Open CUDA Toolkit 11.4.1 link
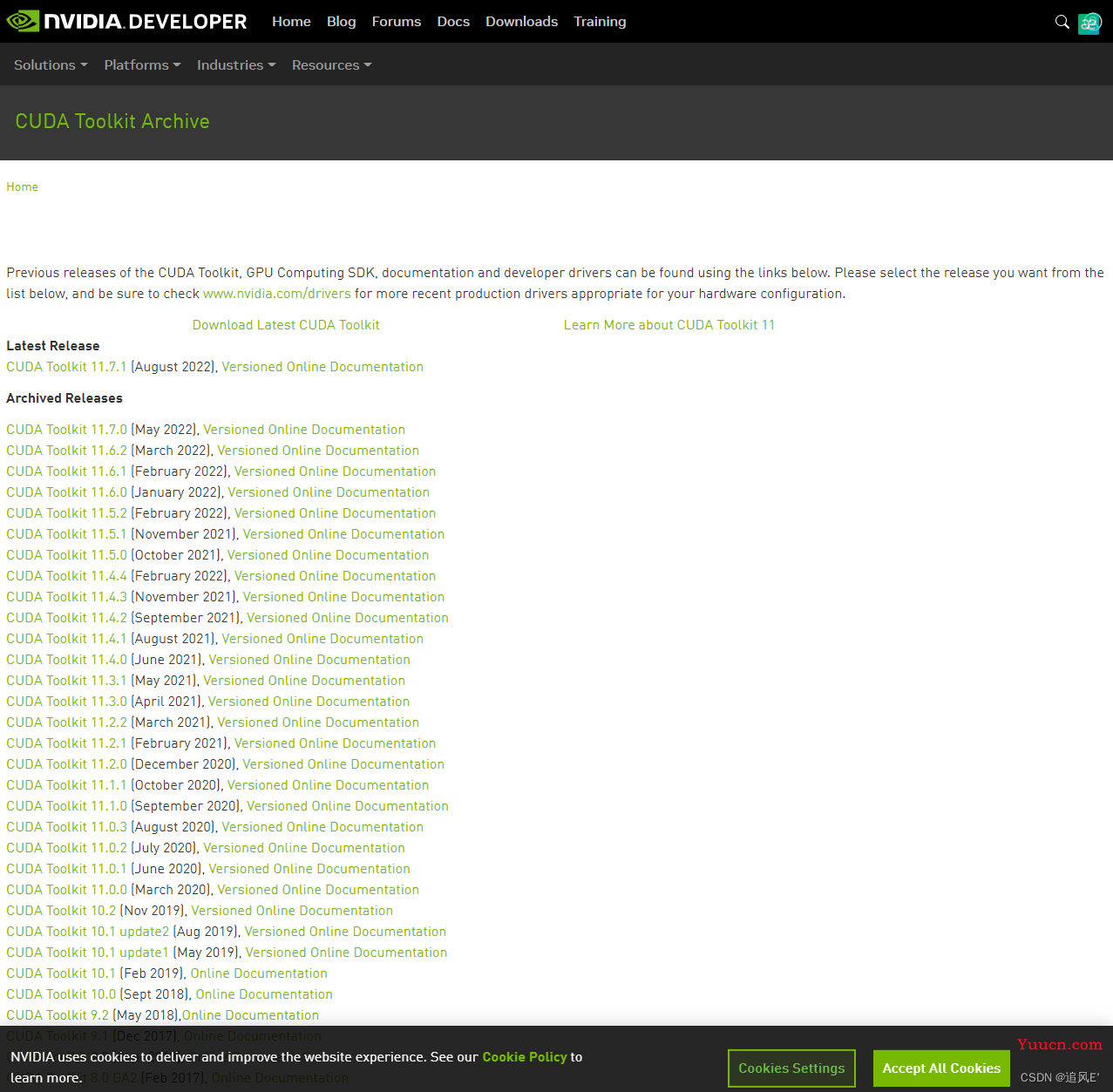Screen dimensions: 1113x1092 66,639
